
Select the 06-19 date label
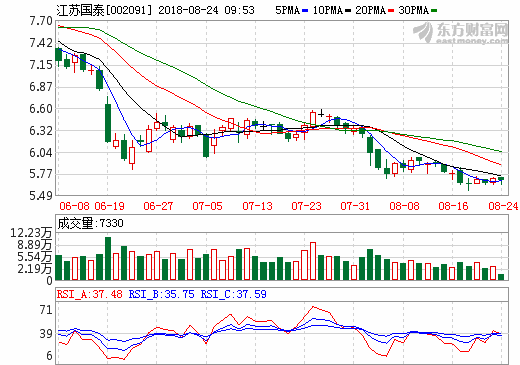click(x=109, y=206)
